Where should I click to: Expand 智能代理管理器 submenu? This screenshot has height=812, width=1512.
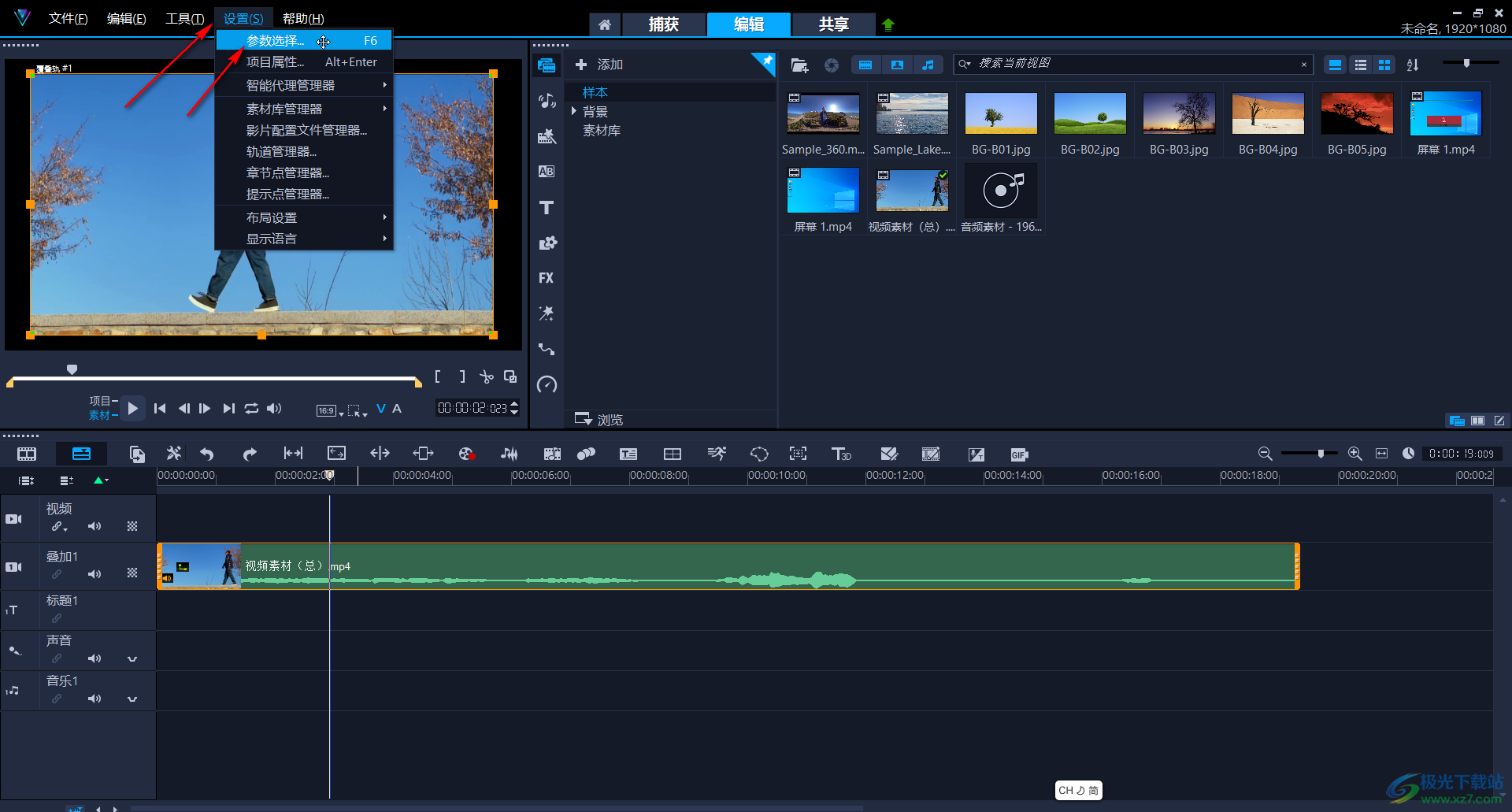coord(384,85)
